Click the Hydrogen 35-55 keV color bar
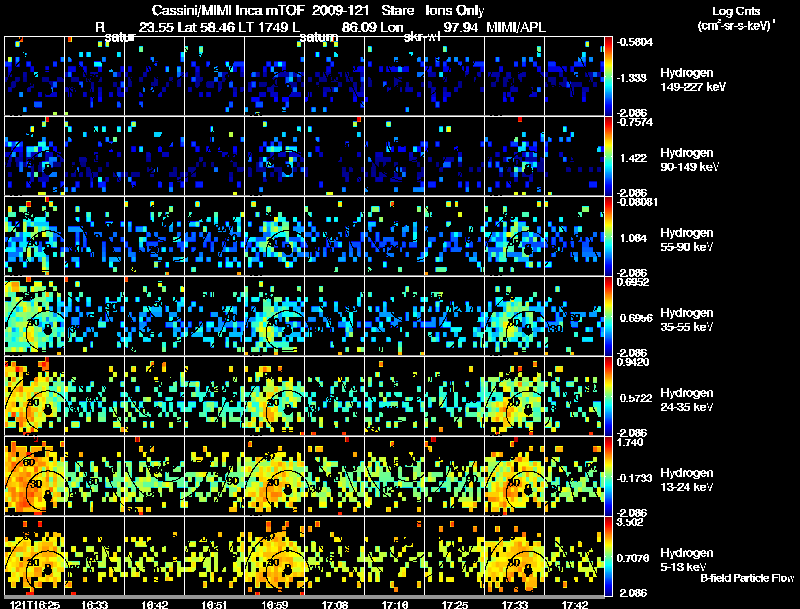800x609 pixels. click(x=608, y=316)
